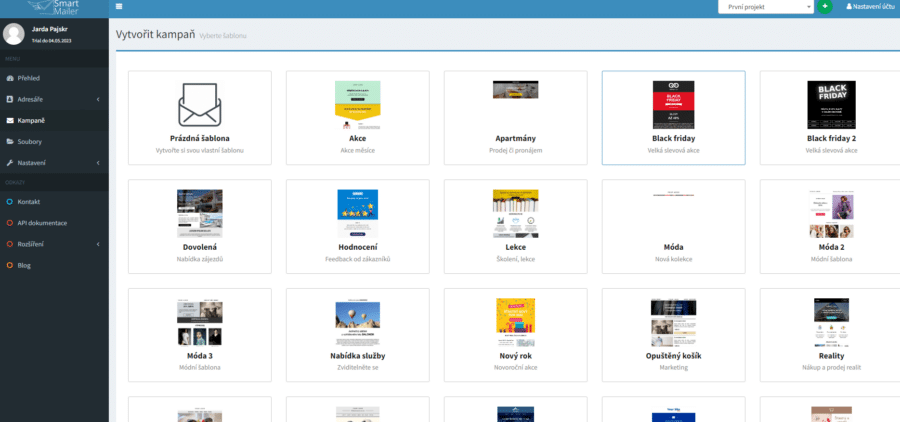Expand the Rozšíření submenu chevron
The image size is (900, 422).
(98, 244)
